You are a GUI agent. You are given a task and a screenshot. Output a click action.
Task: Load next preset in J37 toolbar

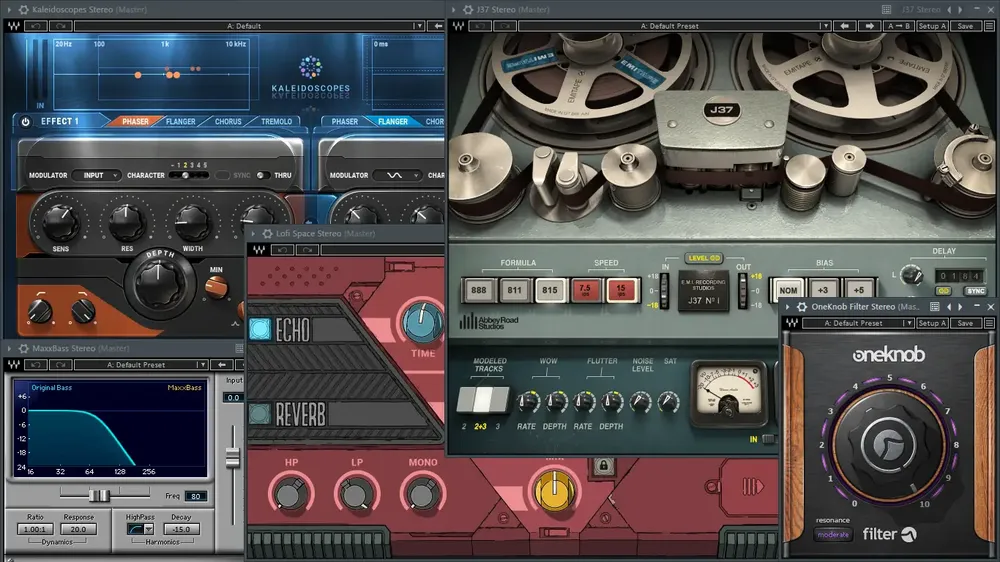pyautogui.click(x=869, y=26)
